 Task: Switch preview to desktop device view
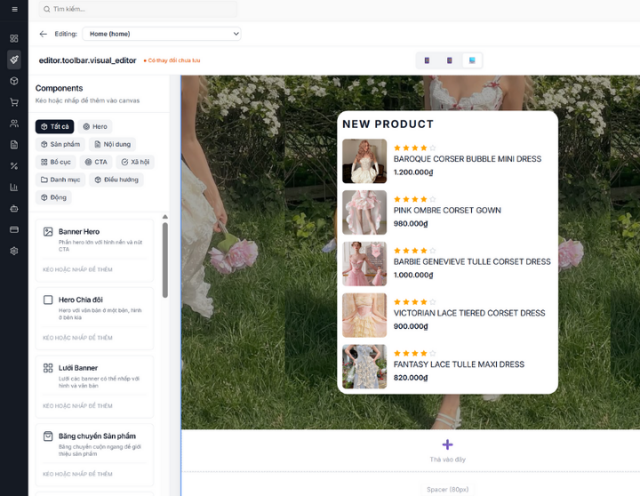[472, 60]
